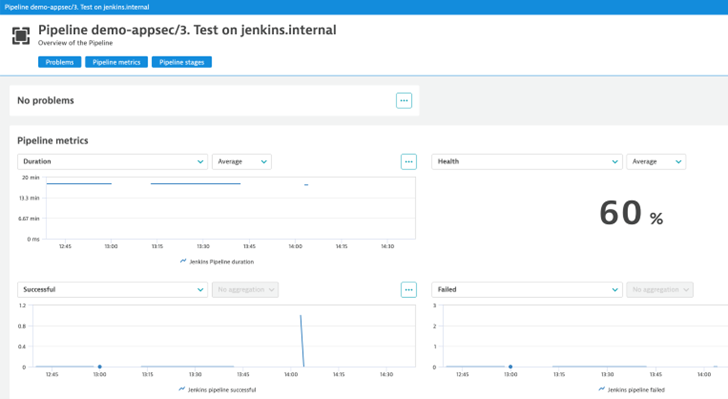Click the 60 % health value

[x=631, y=213]
